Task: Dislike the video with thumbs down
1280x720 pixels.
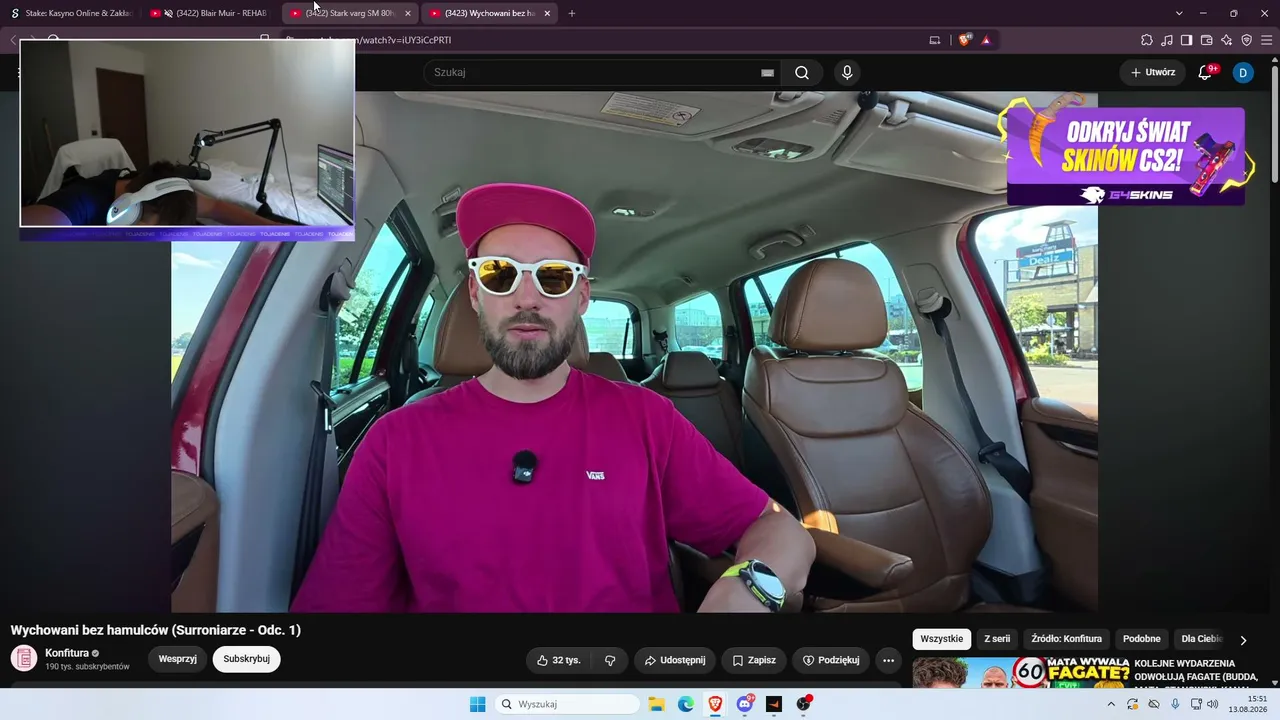Action: pyautogui.click(x=610, y=660)
